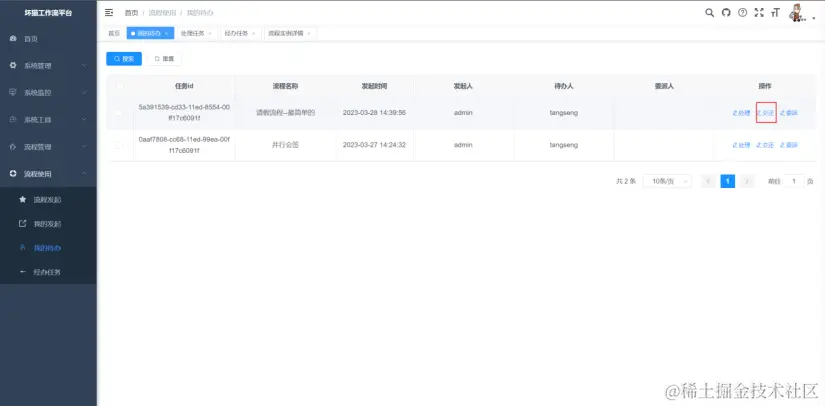The width and height of the screenshot is (825, 407).
Task: Click the 首页 dashboard icon in sidebar
Action: tap(13, 39)
